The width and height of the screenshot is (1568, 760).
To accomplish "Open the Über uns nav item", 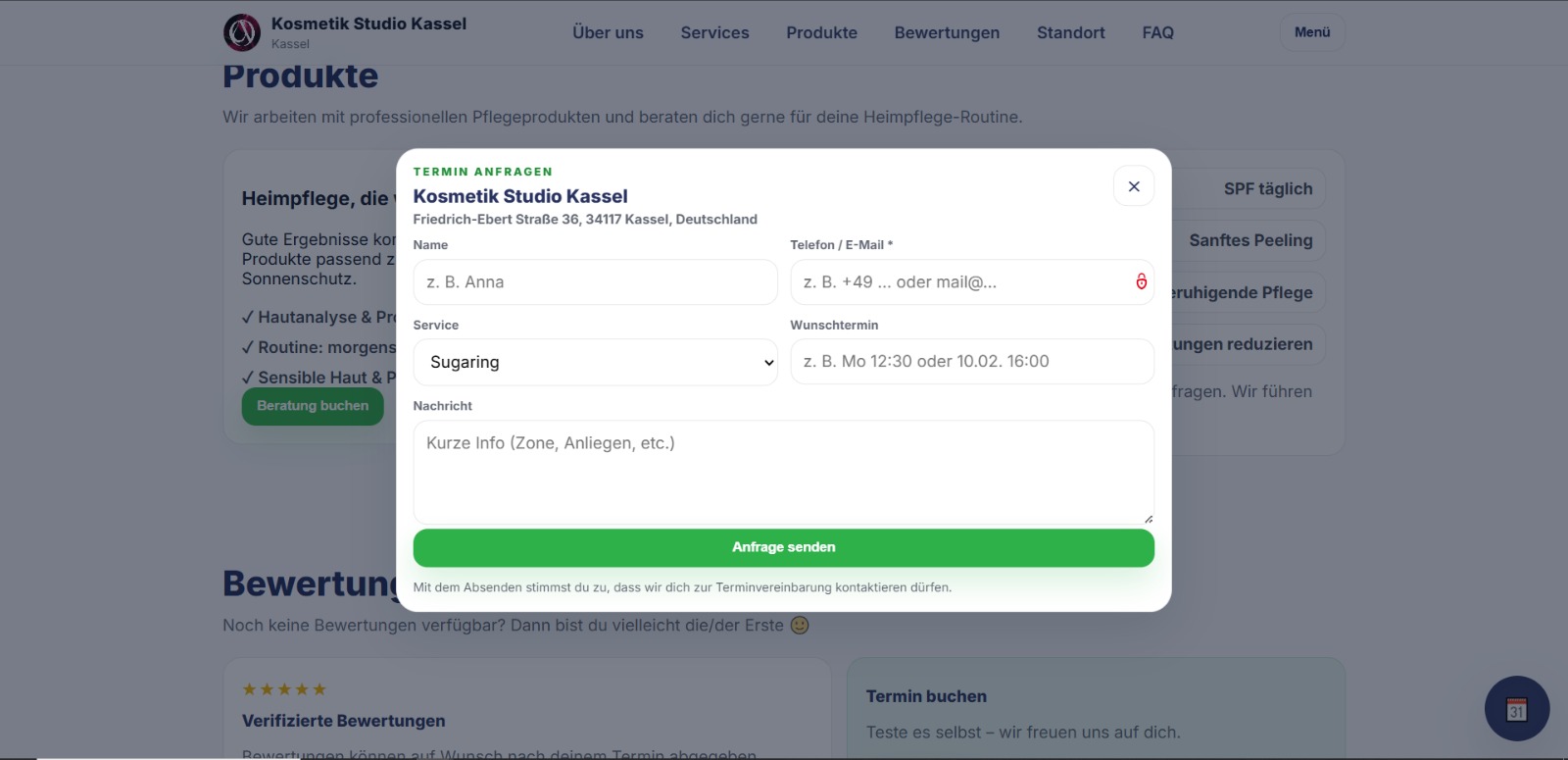I will click(x=608, y=32).
